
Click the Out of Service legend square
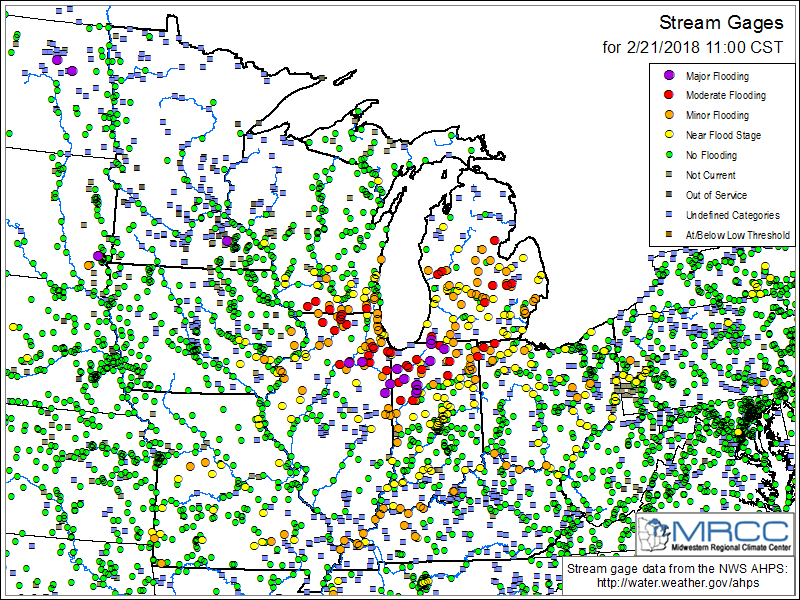click(x=669, y=195)
